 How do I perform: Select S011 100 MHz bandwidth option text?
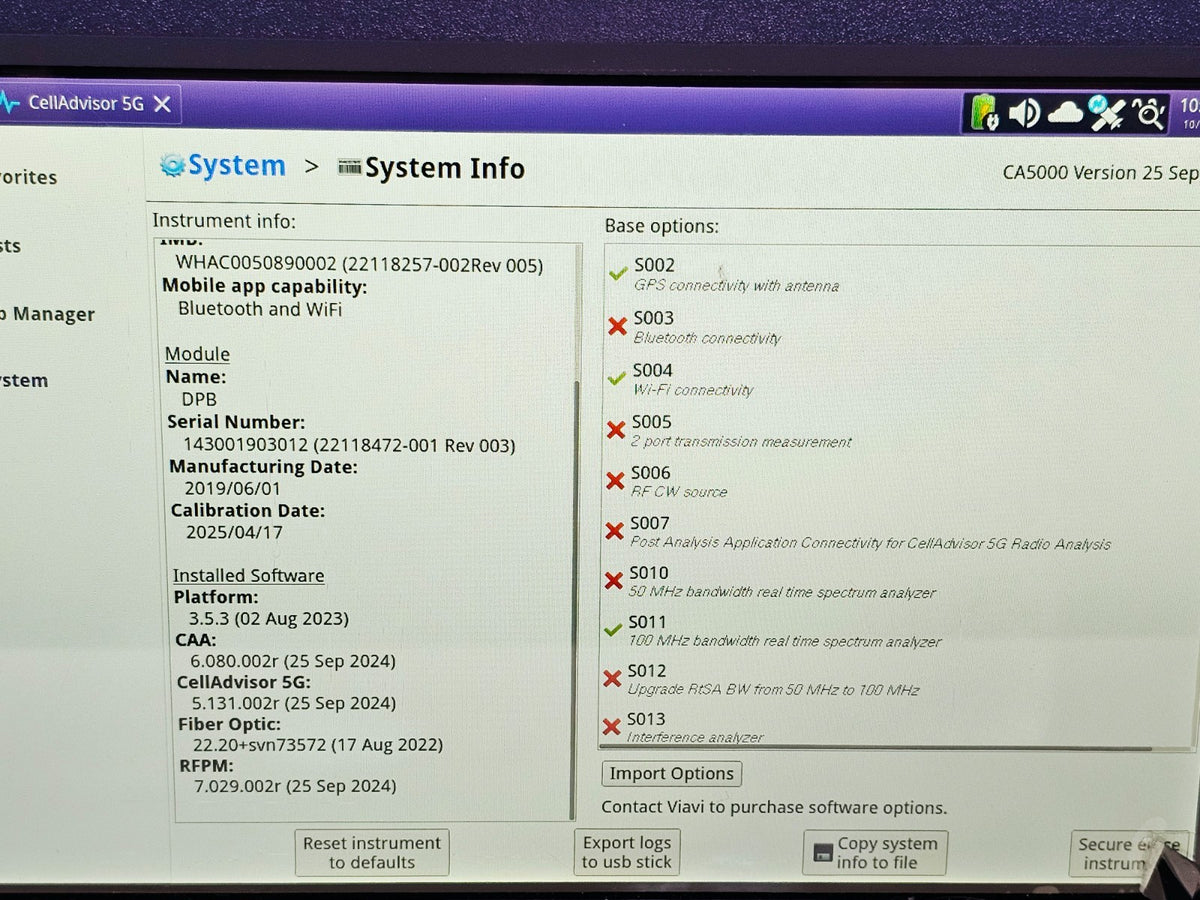tap(784, 631)
